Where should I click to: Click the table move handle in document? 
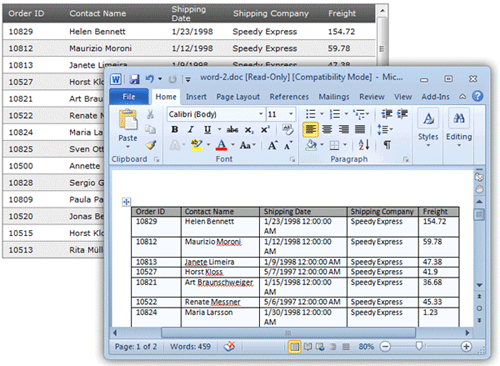(x=126, y=202)
